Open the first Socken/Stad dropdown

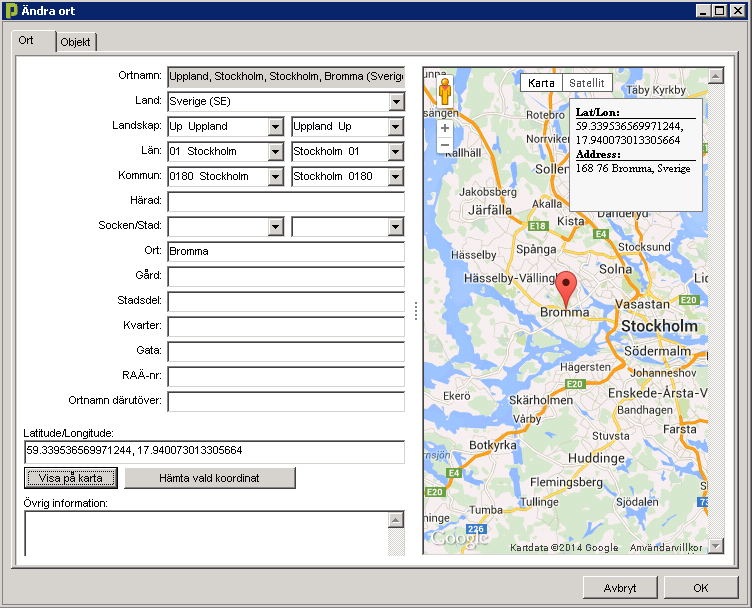point(275,226)
